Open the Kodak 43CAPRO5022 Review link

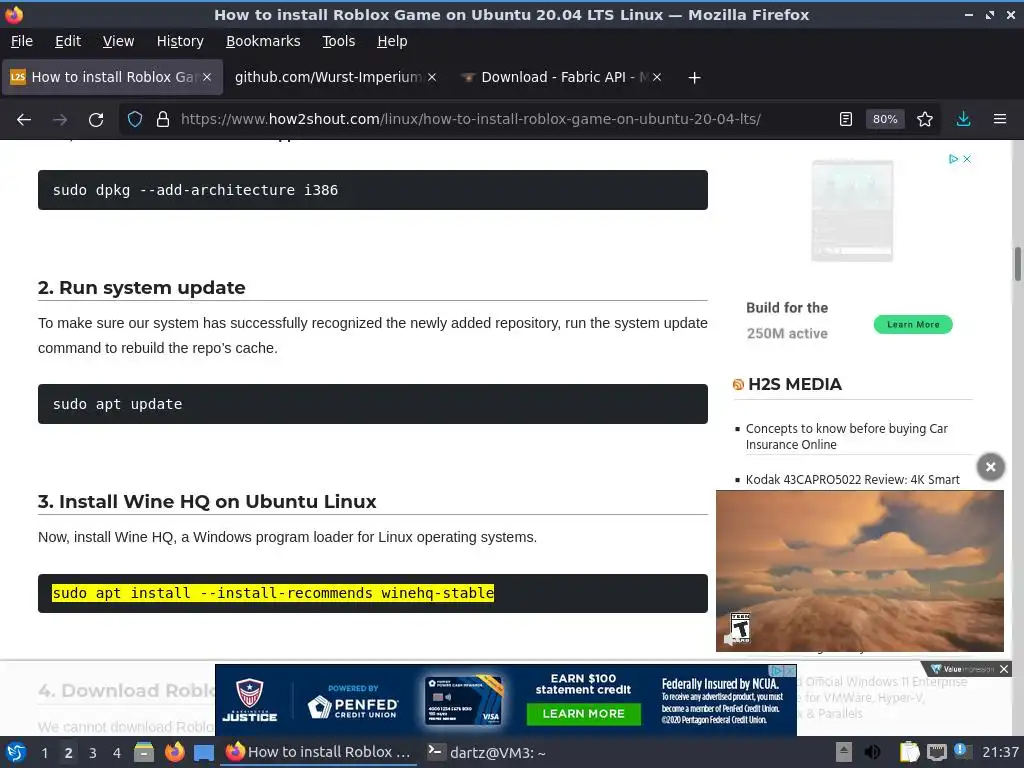coord(852,480)
